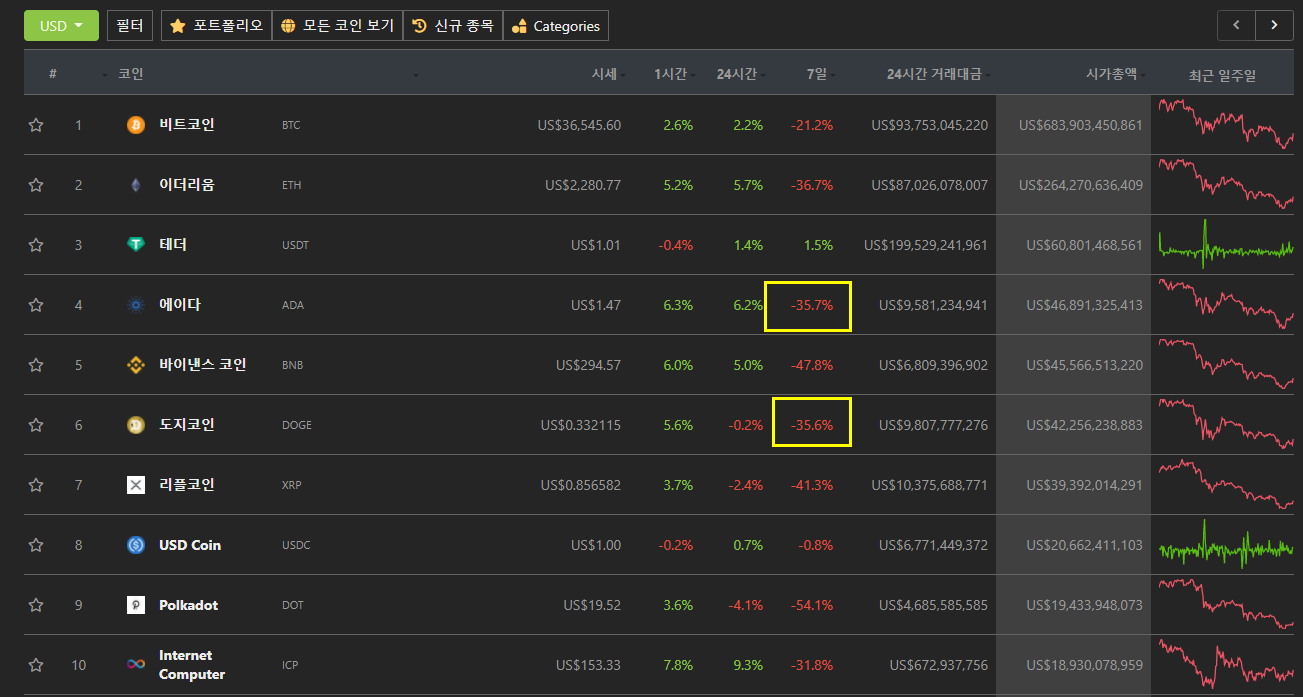Go to previous page arrow

tap(1236, 25)
